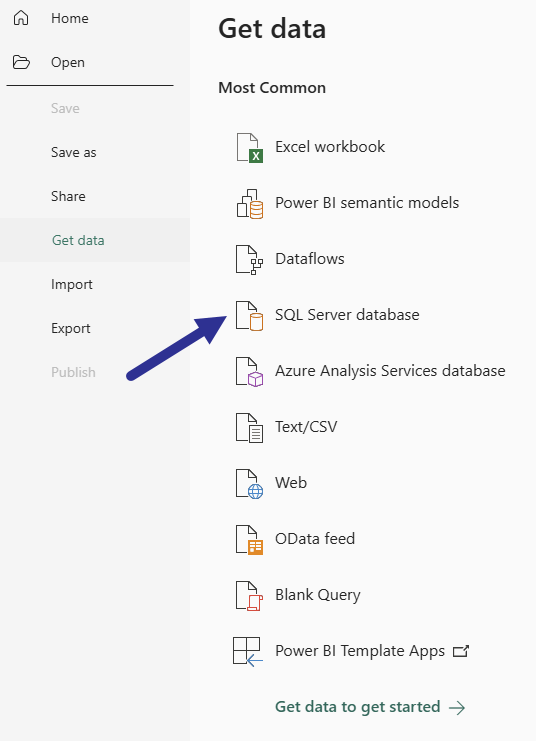Viewport: 536px width, 741px height.
Task: Click the Excel workbook icon
Action: pyautogui.click(x=249, y=147)
